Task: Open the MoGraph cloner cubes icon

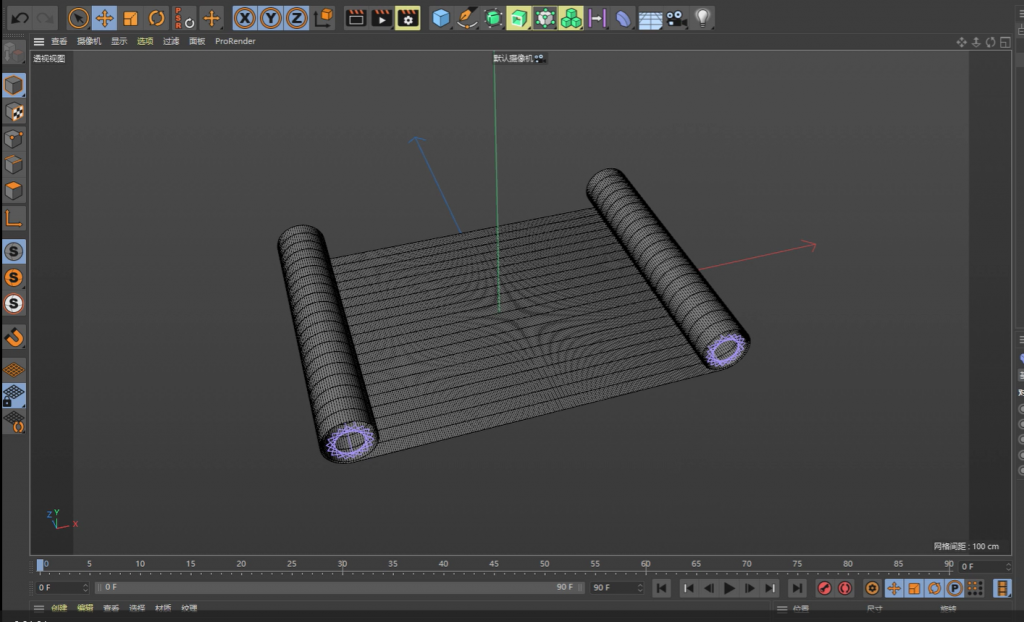Action: click(x=571, y=18)
